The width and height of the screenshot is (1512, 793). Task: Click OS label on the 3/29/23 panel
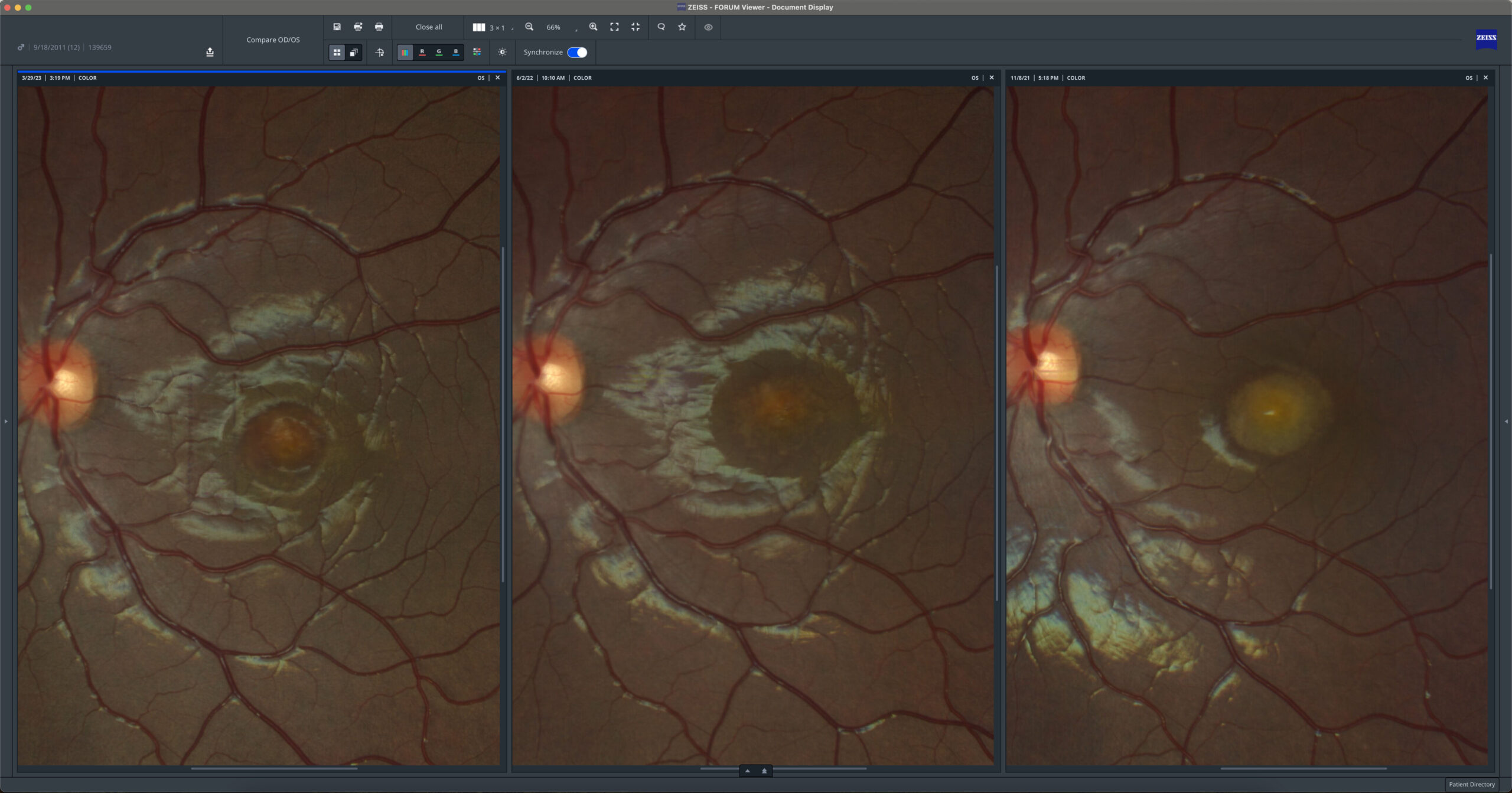pos(481,78)
